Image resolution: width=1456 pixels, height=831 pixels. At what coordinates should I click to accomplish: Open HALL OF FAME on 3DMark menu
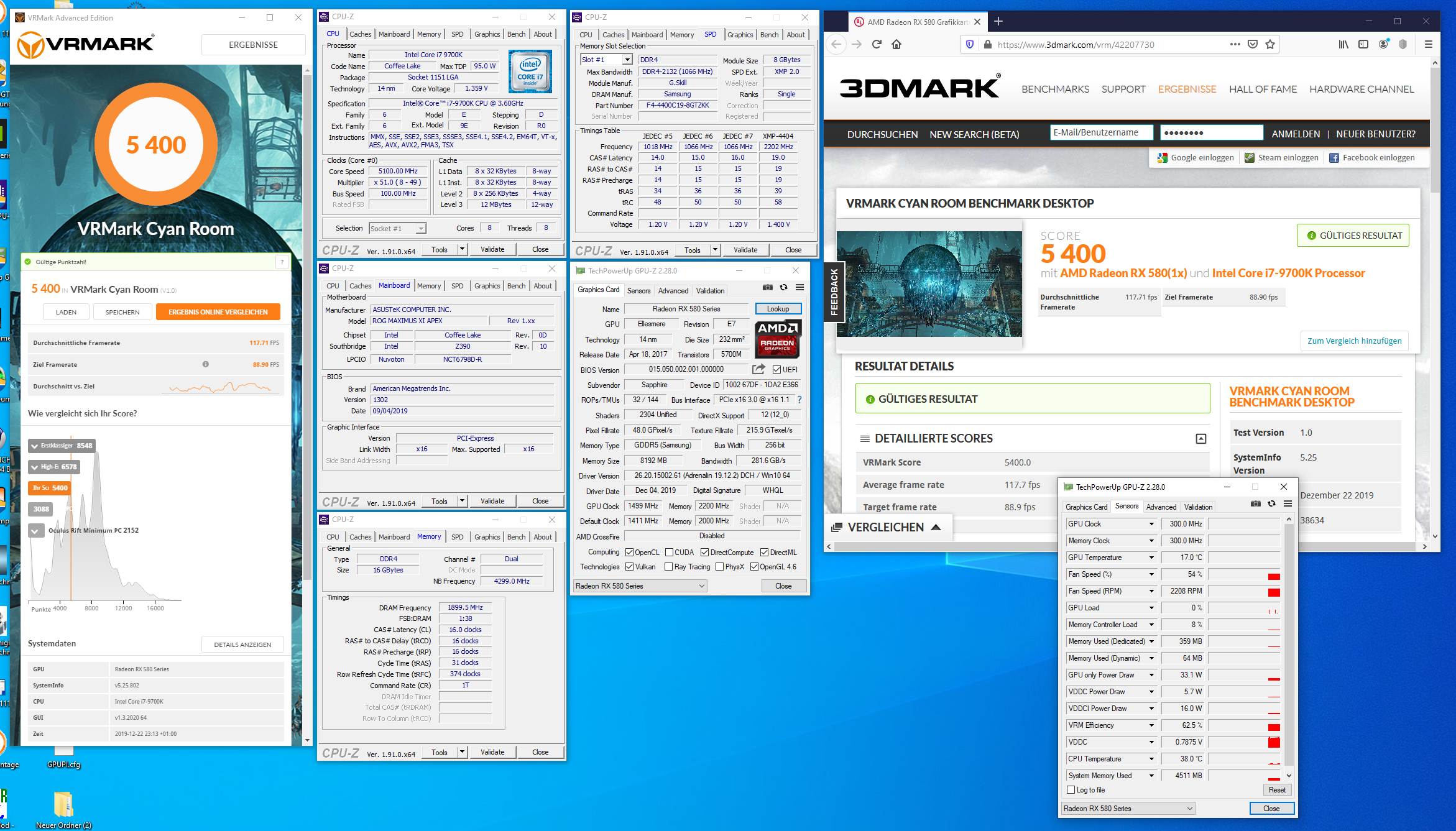click(x=1263, y=89)
